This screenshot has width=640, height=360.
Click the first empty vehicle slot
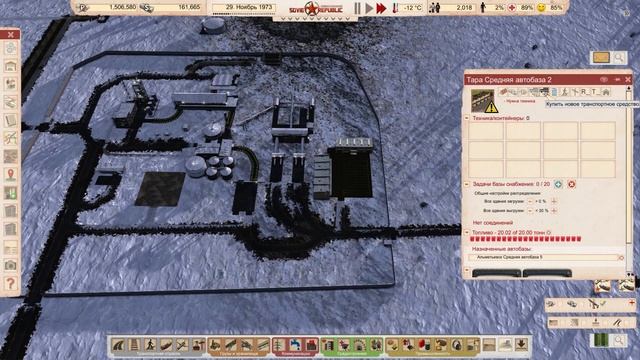pos(486,131)
